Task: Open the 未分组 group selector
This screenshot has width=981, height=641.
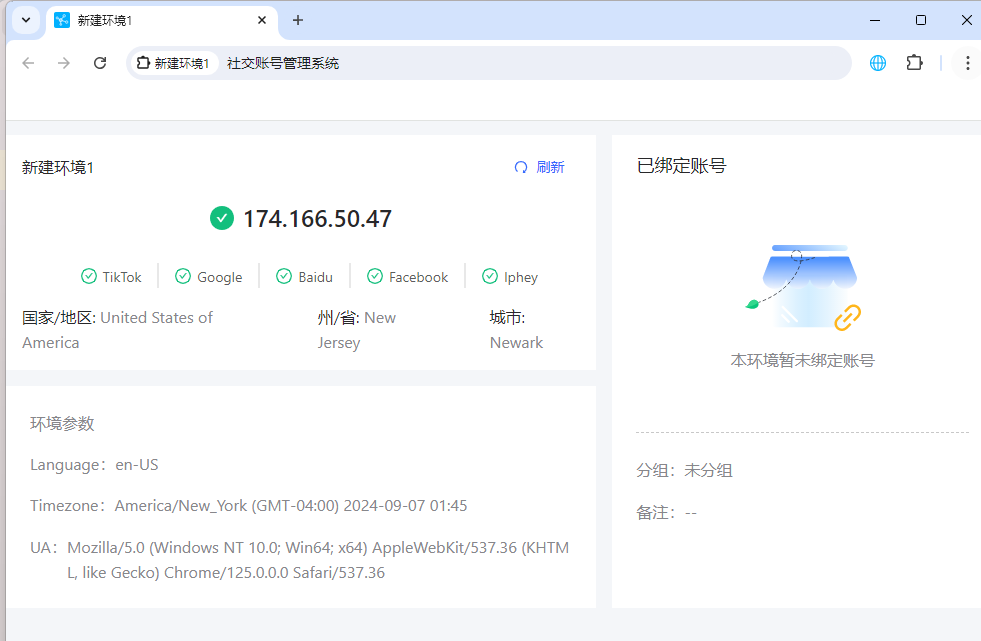Action: (x=708, y=470)
